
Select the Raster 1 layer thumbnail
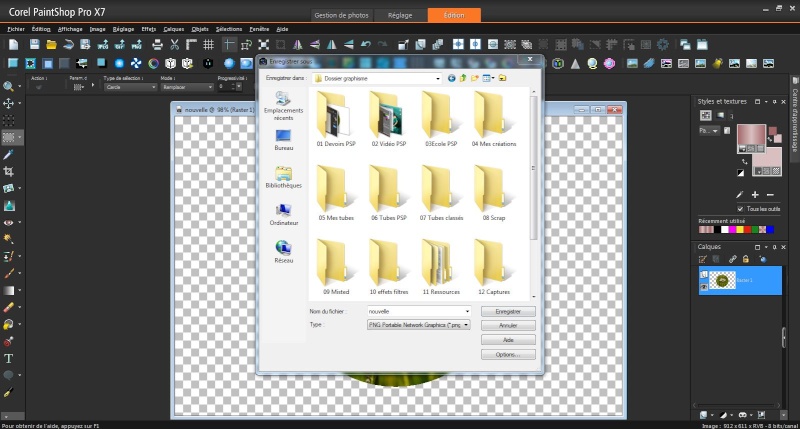click(x=722, y=280)
